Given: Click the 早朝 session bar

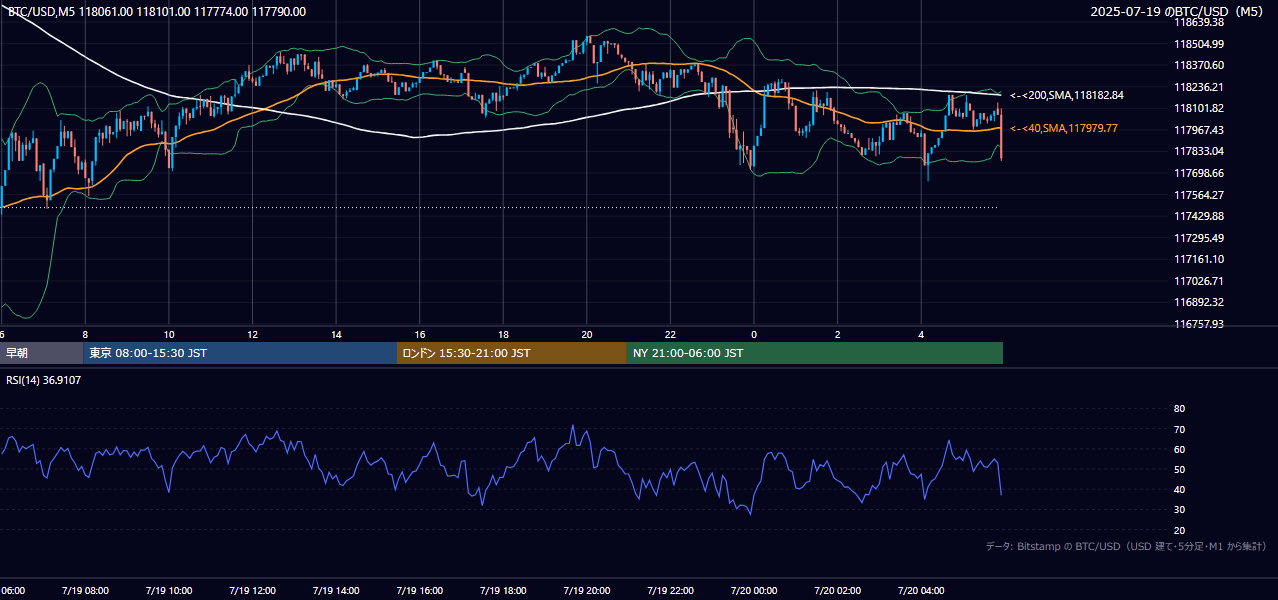Looking at the screenshot, I should [41, 353].
